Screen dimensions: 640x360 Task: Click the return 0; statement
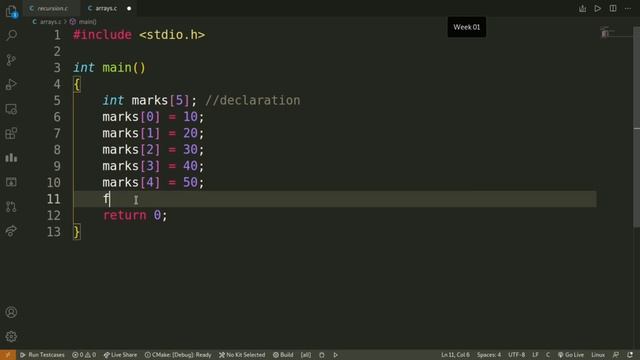click(135, 215)
